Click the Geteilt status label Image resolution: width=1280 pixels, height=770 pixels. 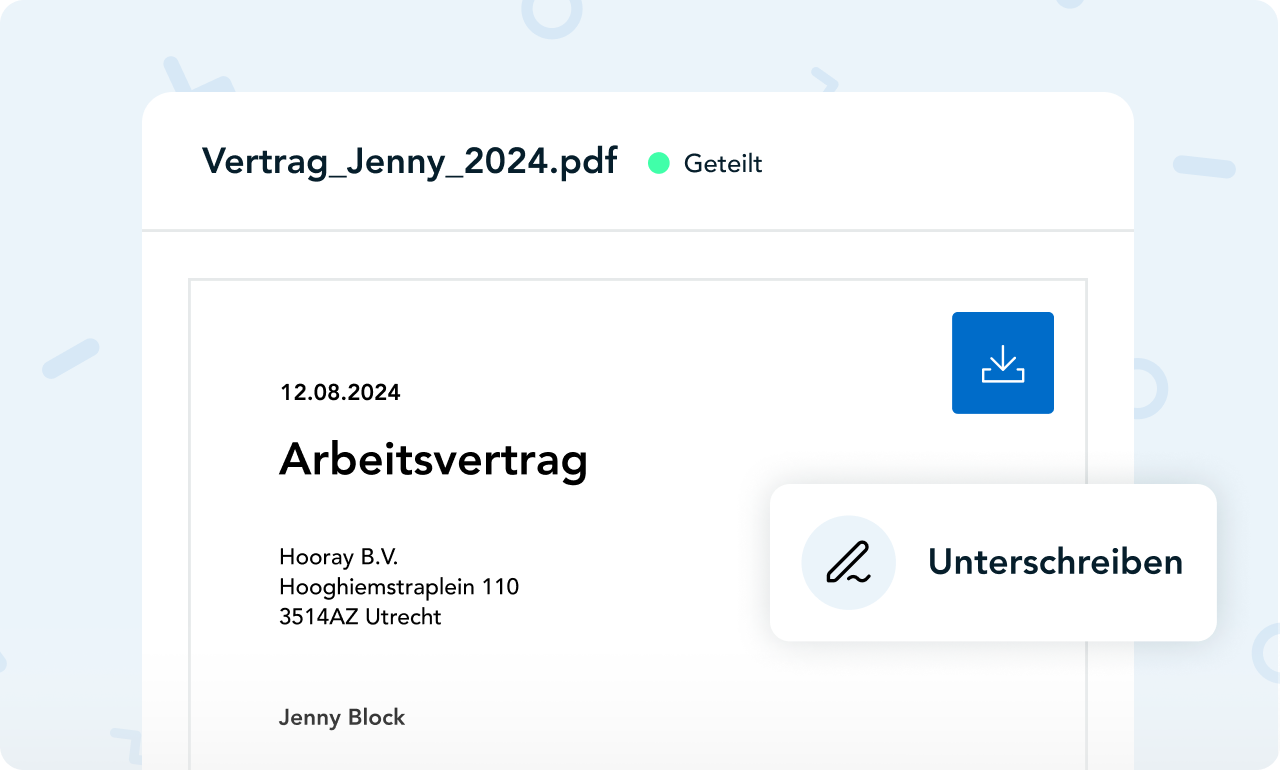coord(722,163)
